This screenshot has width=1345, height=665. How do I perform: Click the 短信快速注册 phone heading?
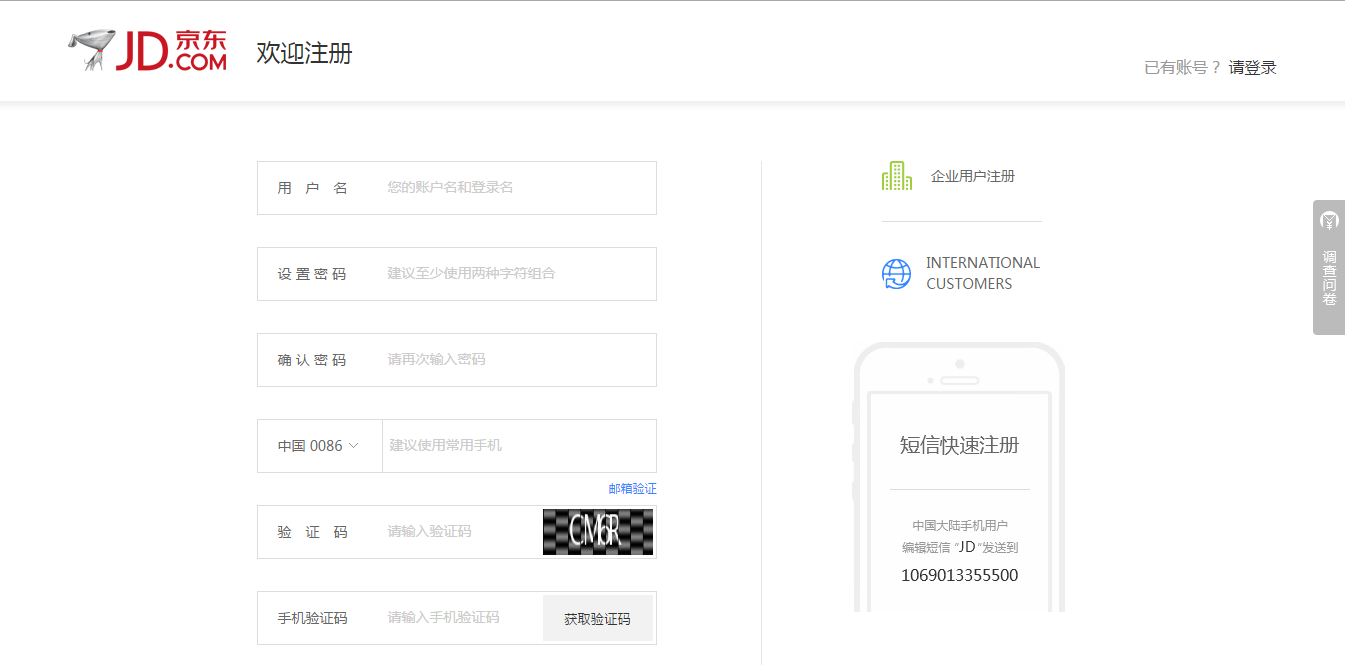tap(960, 446)
